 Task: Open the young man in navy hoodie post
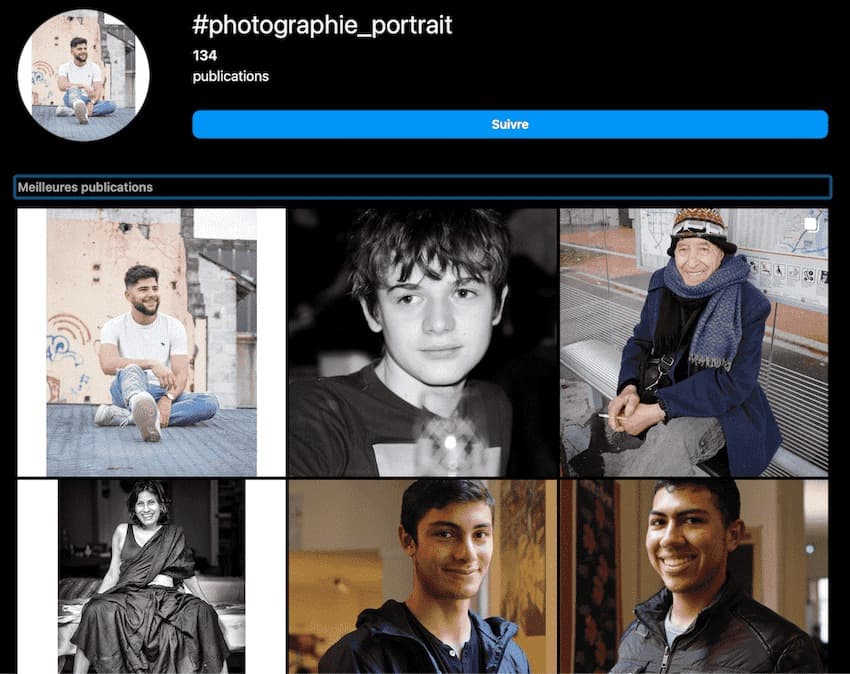pyautogui.click(x=423, y=576)
